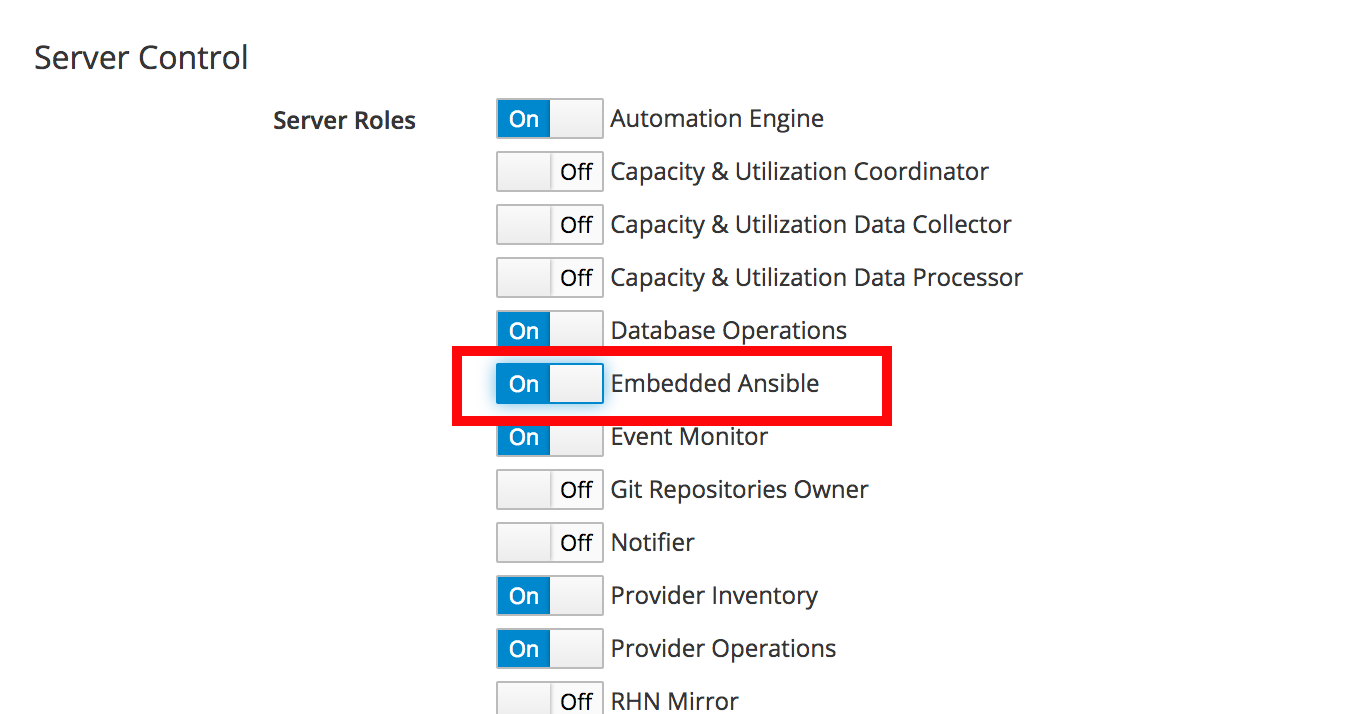Click the Embedded Ansible label

pos(715,383)
